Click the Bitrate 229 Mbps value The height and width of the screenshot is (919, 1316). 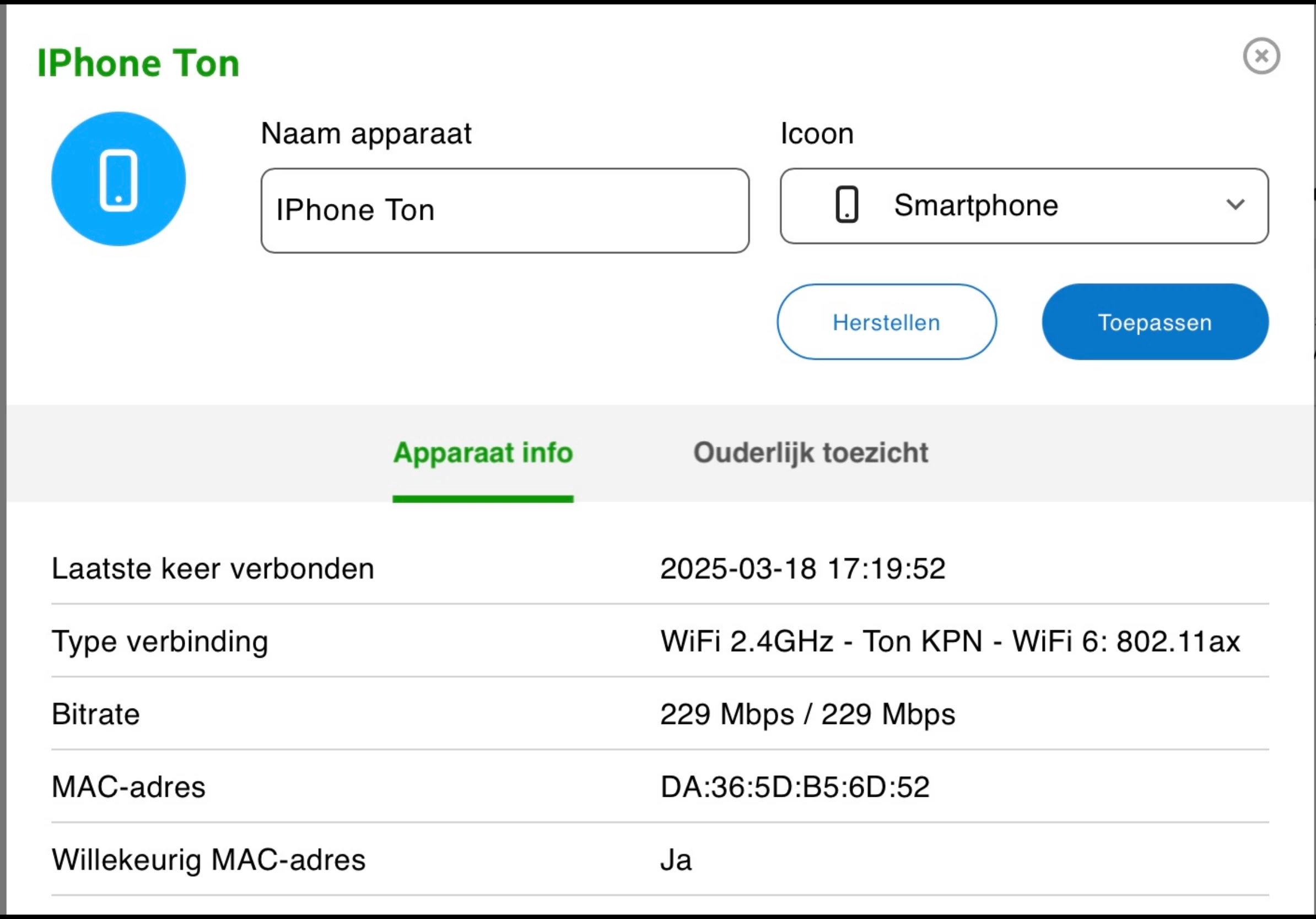click(807, 714)
